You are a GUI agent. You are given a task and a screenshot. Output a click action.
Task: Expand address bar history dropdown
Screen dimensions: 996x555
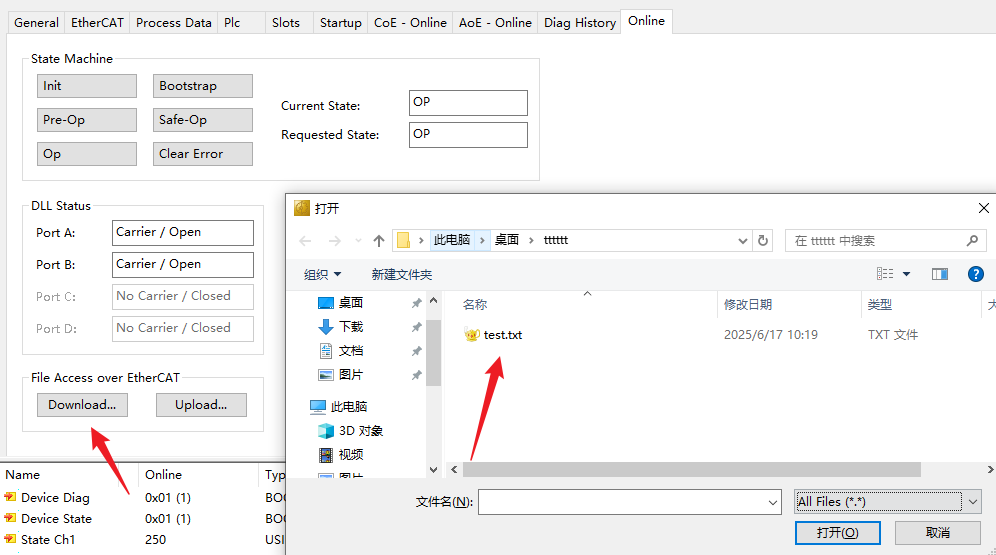click(x=742, y=241)
